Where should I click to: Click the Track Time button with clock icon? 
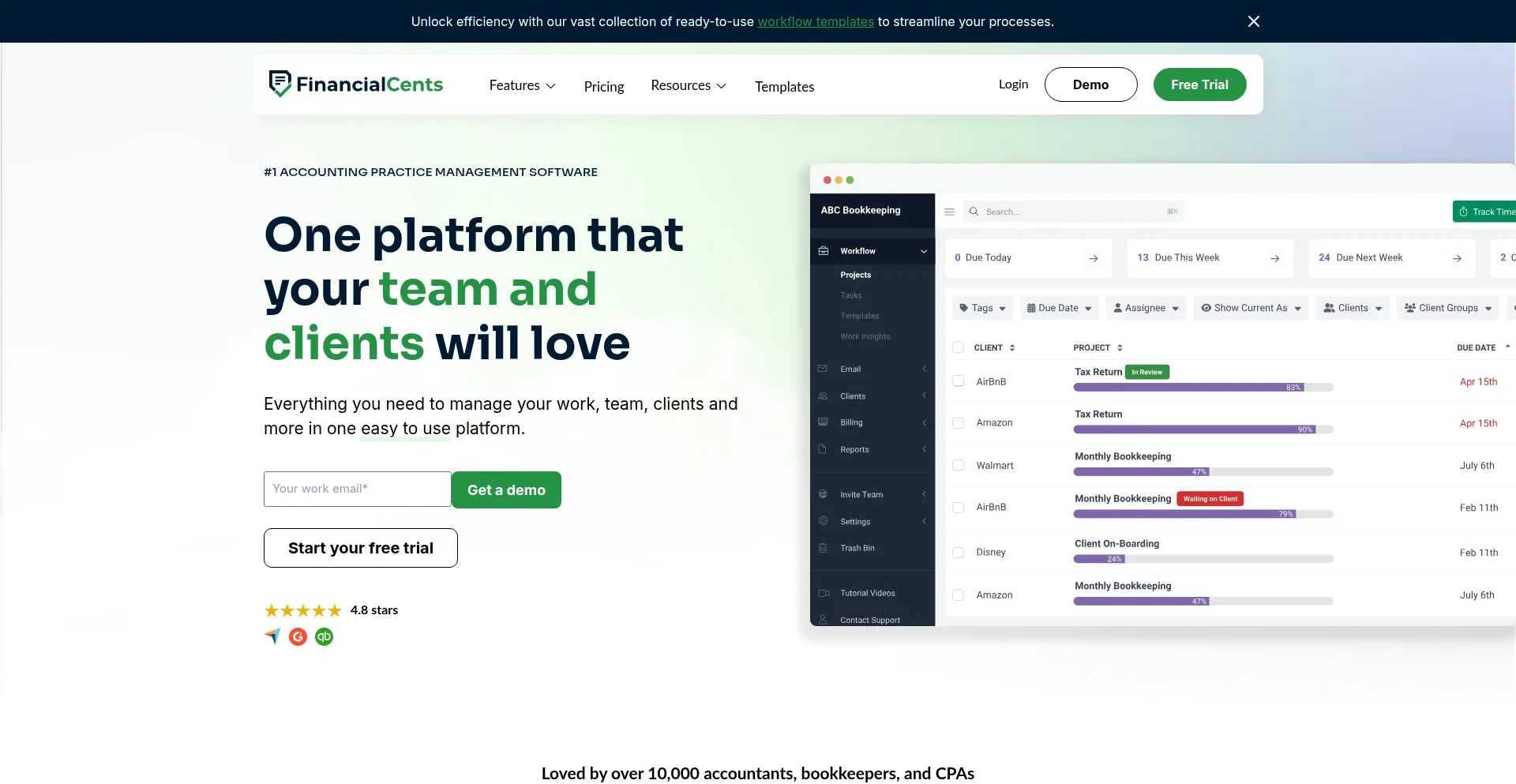[1487, 211]
